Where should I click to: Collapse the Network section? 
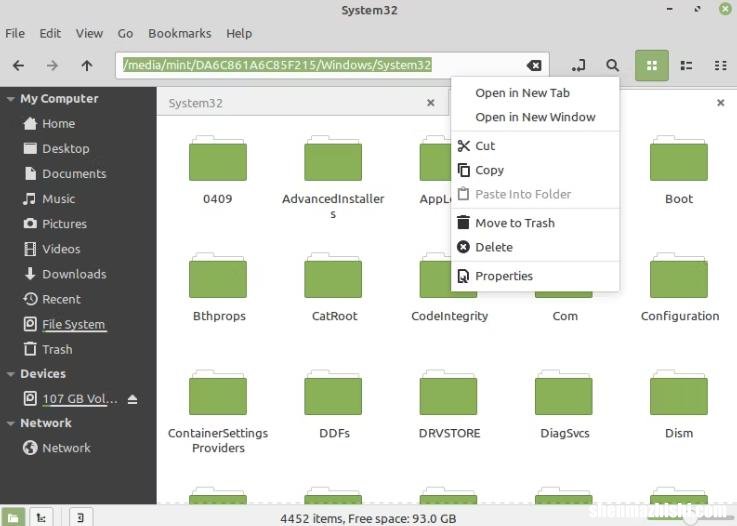click(x=10, y=423)
